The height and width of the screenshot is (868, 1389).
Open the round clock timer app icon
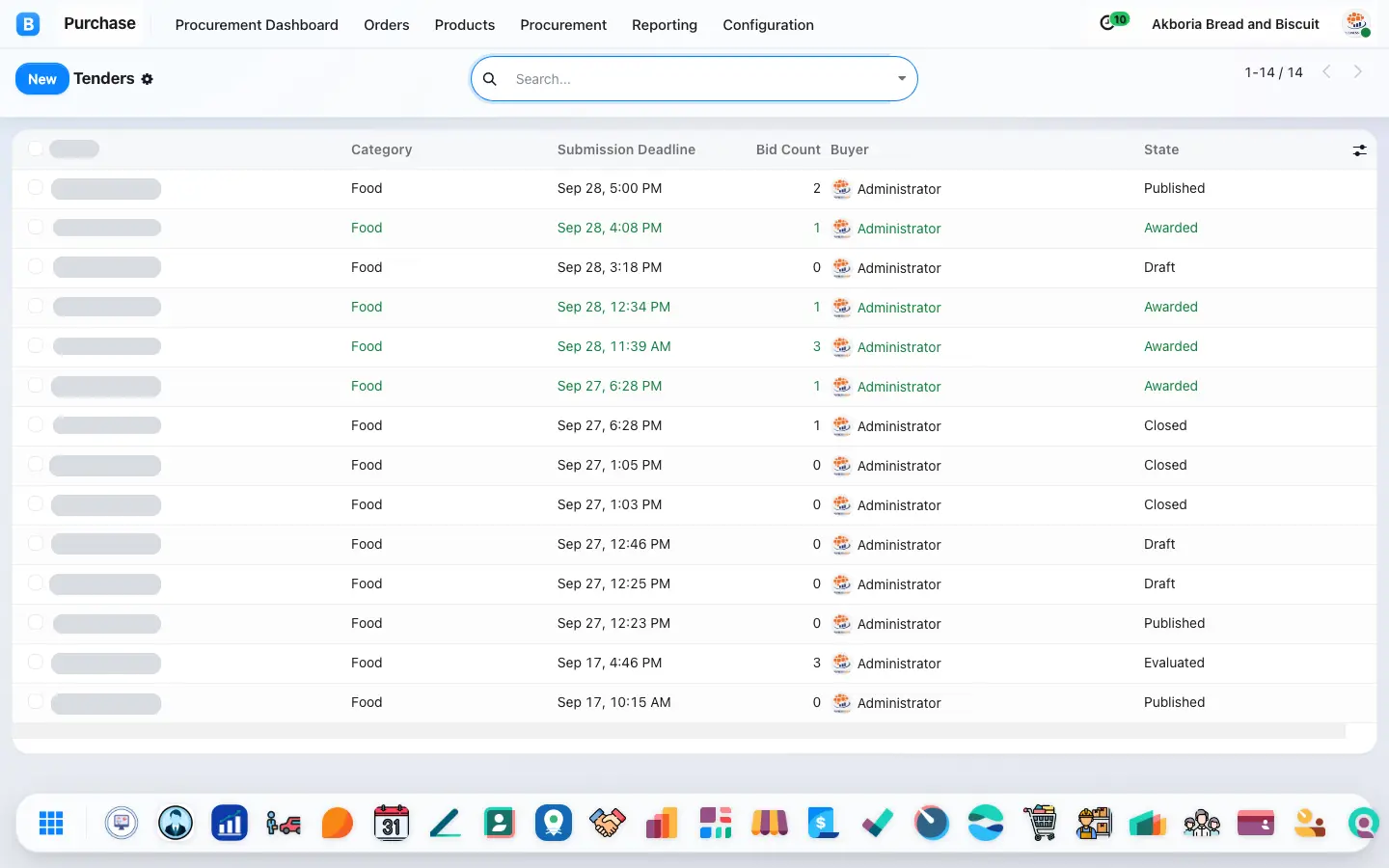[932, 823]
